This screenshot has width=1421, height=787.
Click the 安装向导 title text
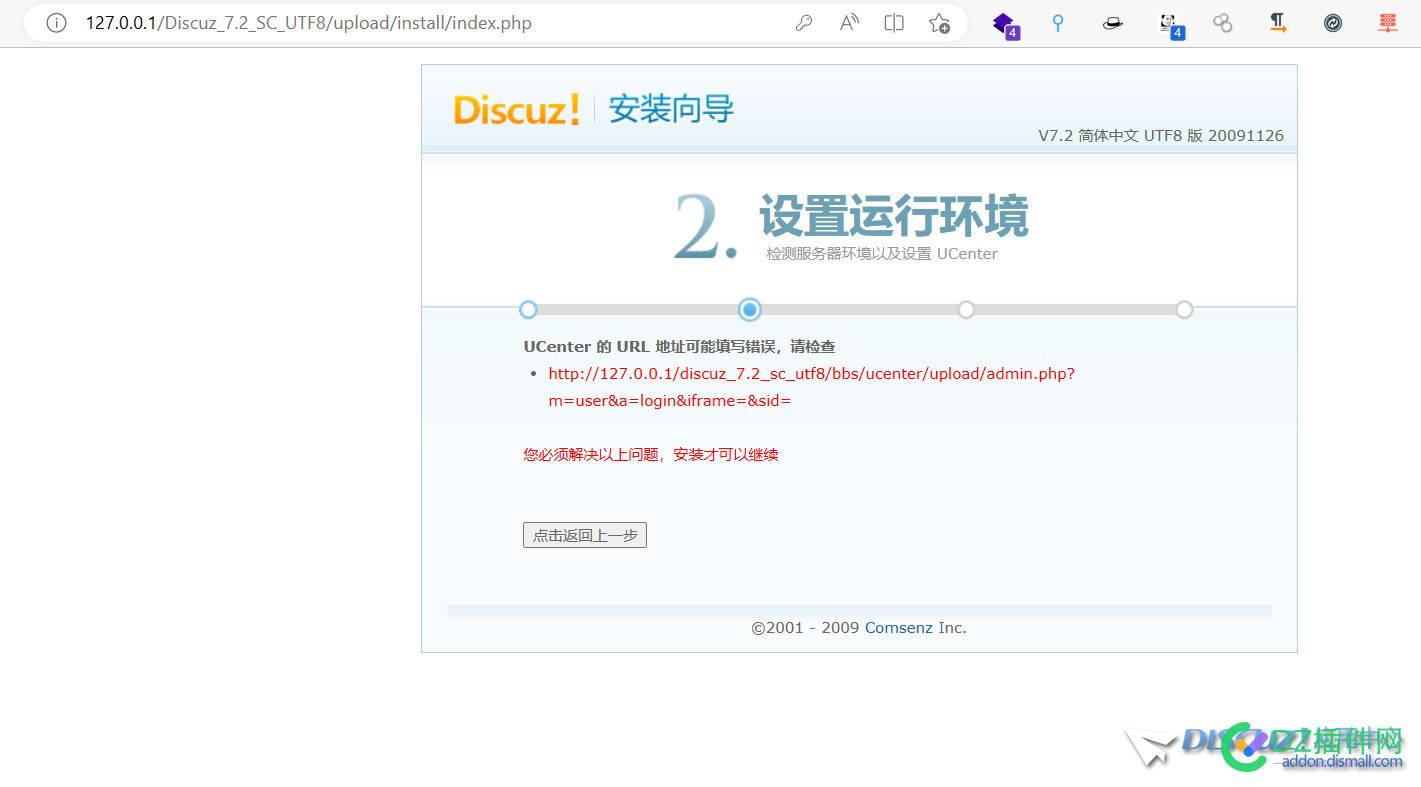tap(671, 109)
